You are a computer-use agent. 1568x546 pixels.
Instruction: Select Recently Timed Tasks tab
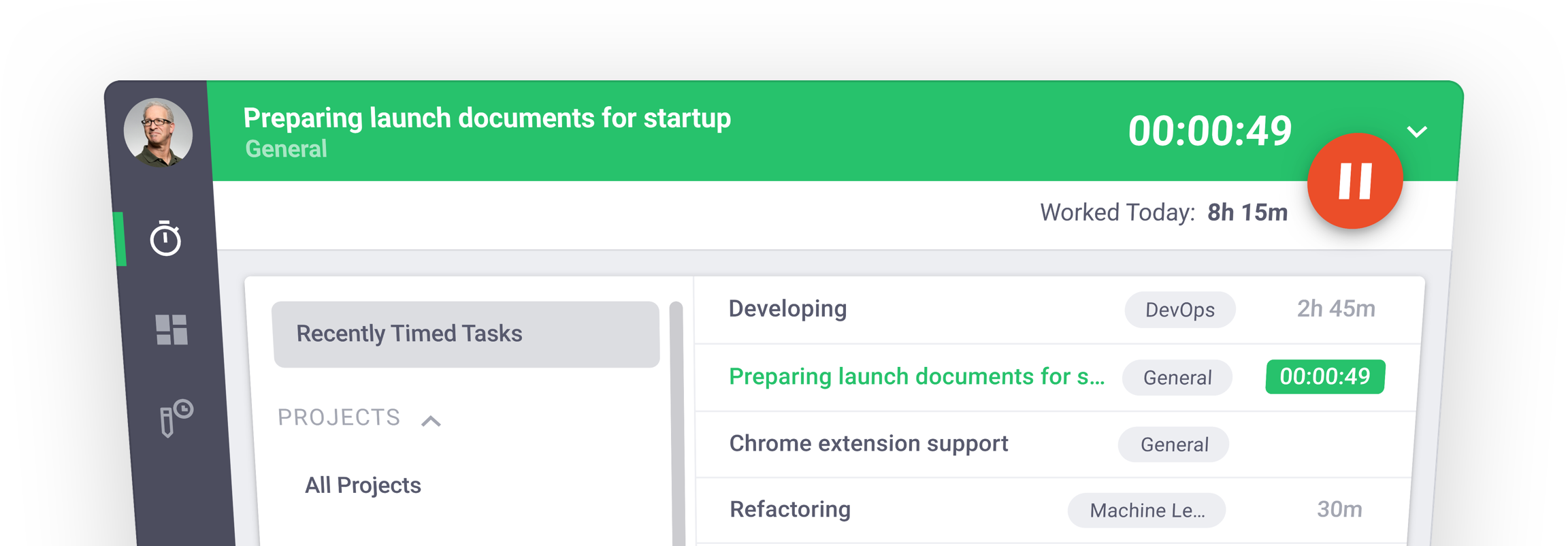click(x=465, y=334)
